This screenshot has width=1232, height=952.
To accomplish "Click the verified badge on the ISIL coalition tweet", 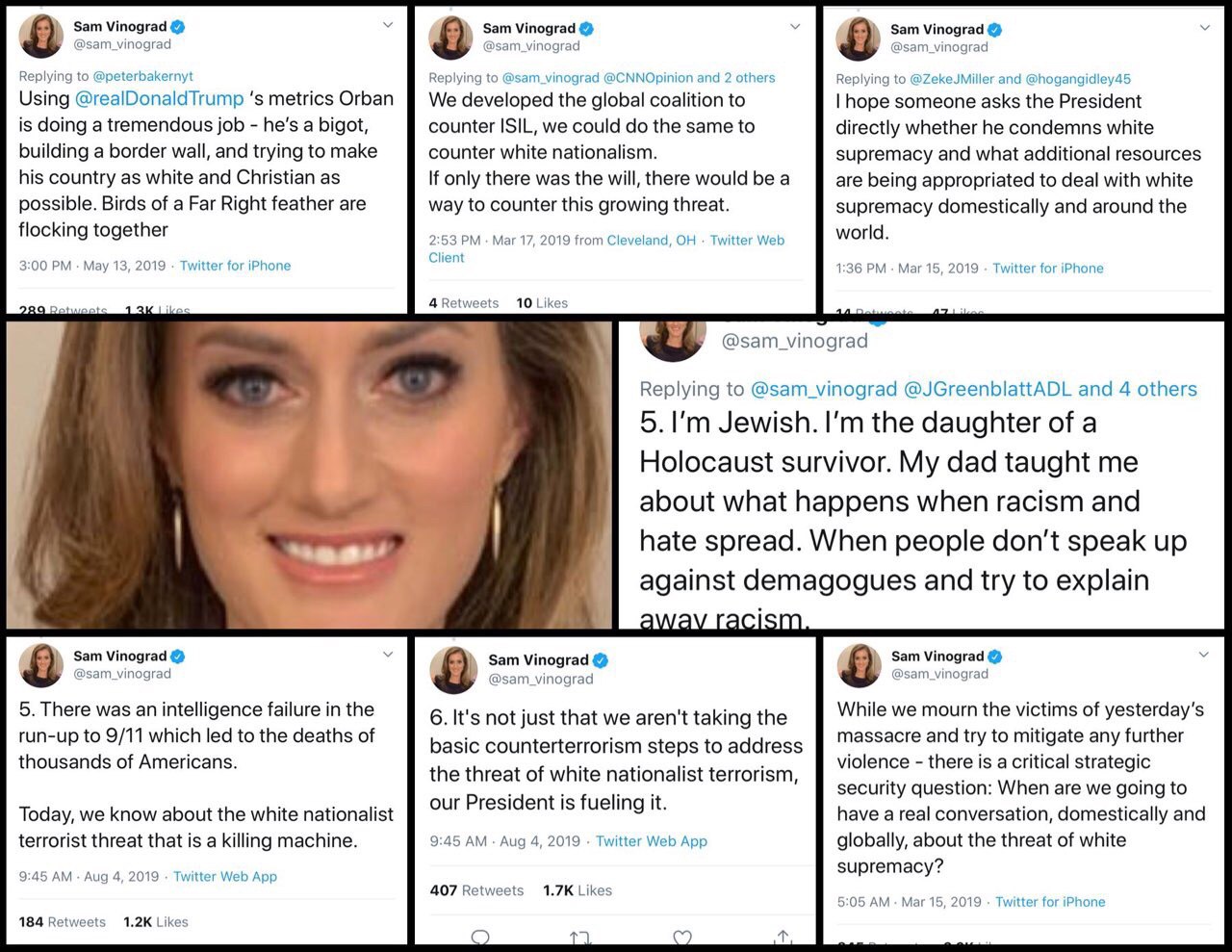I will click(586, 29).
